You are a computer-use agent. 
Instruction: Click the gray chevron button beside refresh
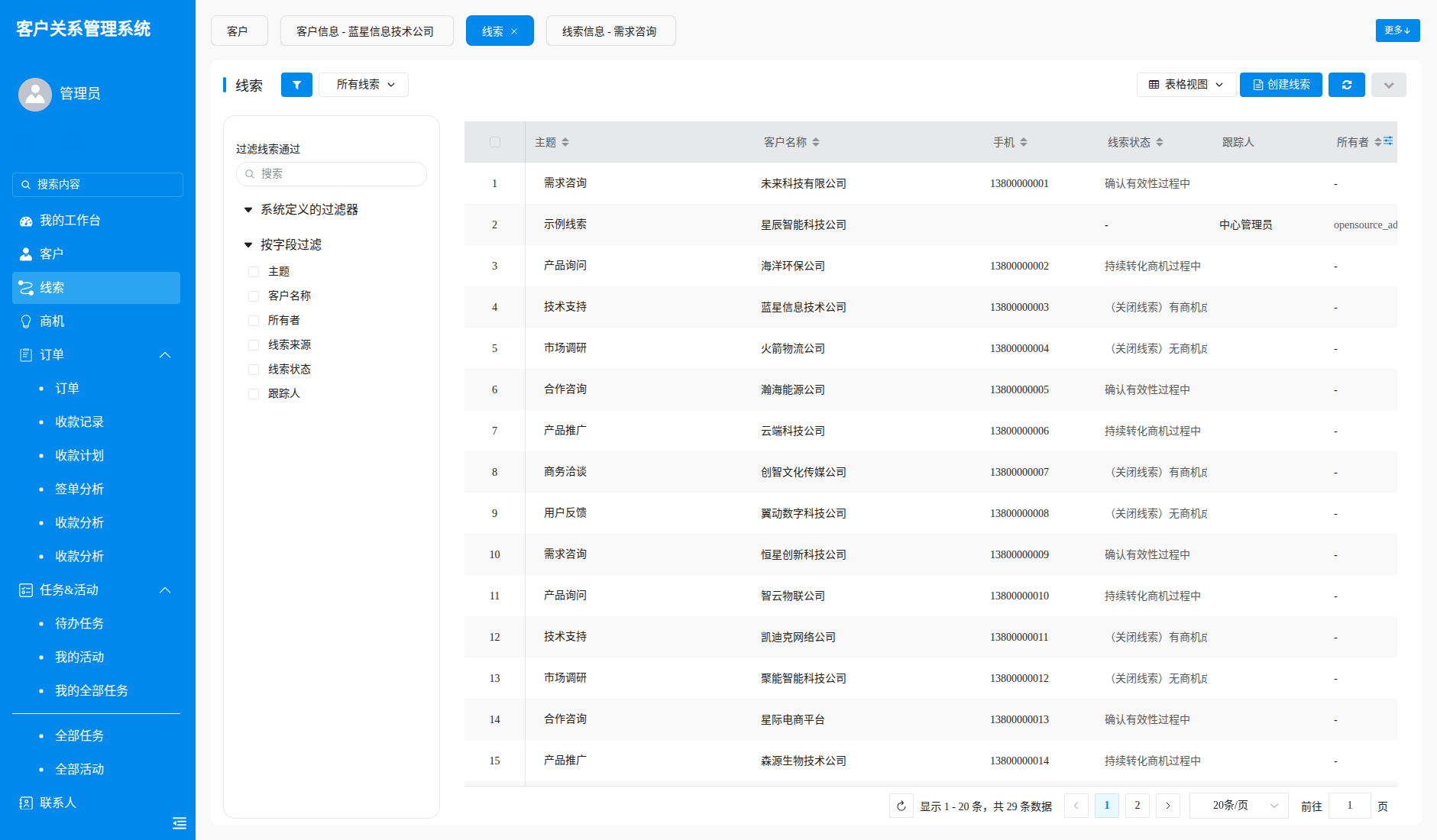[x=1389, y=85]
